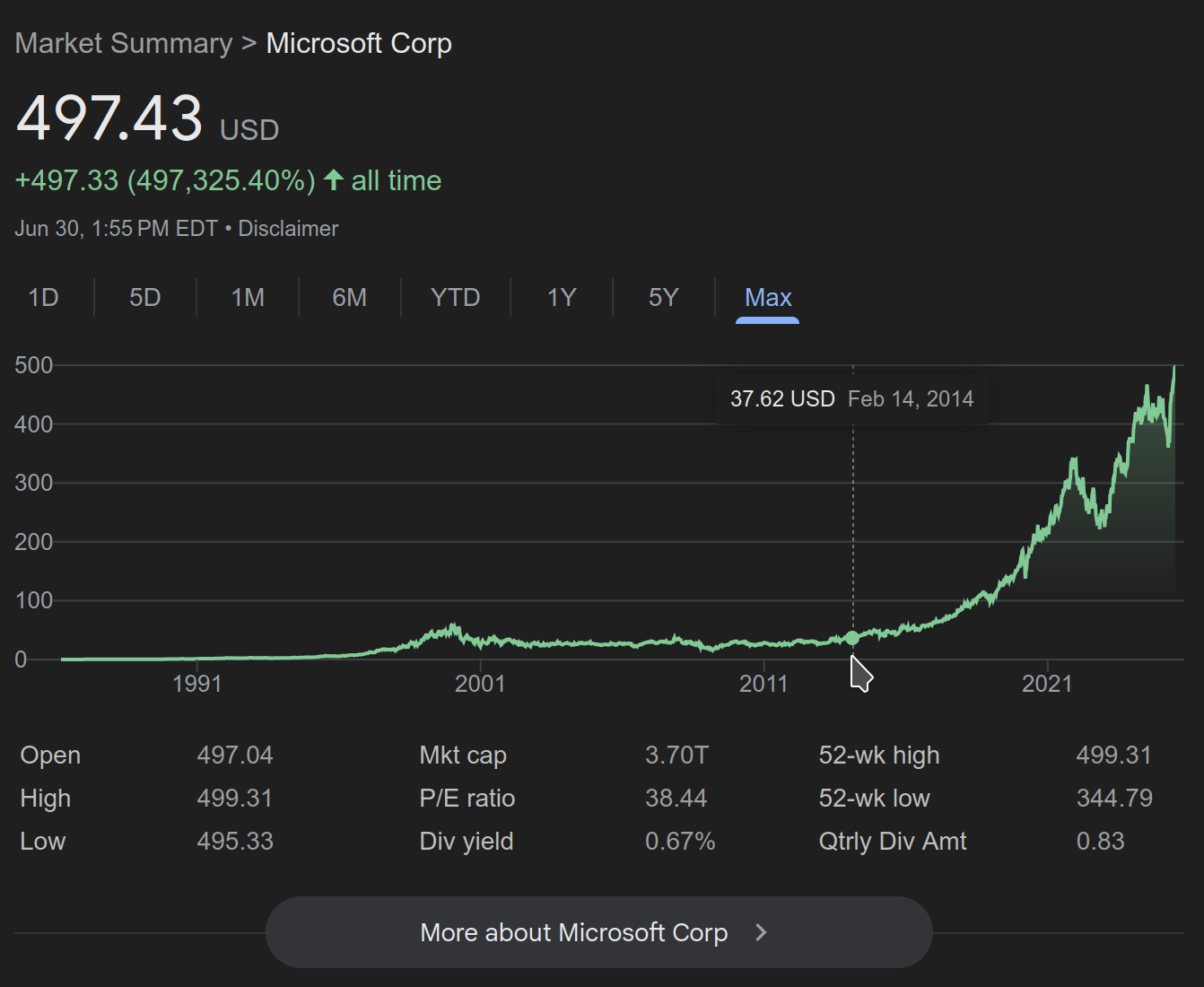This screenshot has height=987, width=1204.
Task: Show the 1Y chart range
Action: point(562,297)
